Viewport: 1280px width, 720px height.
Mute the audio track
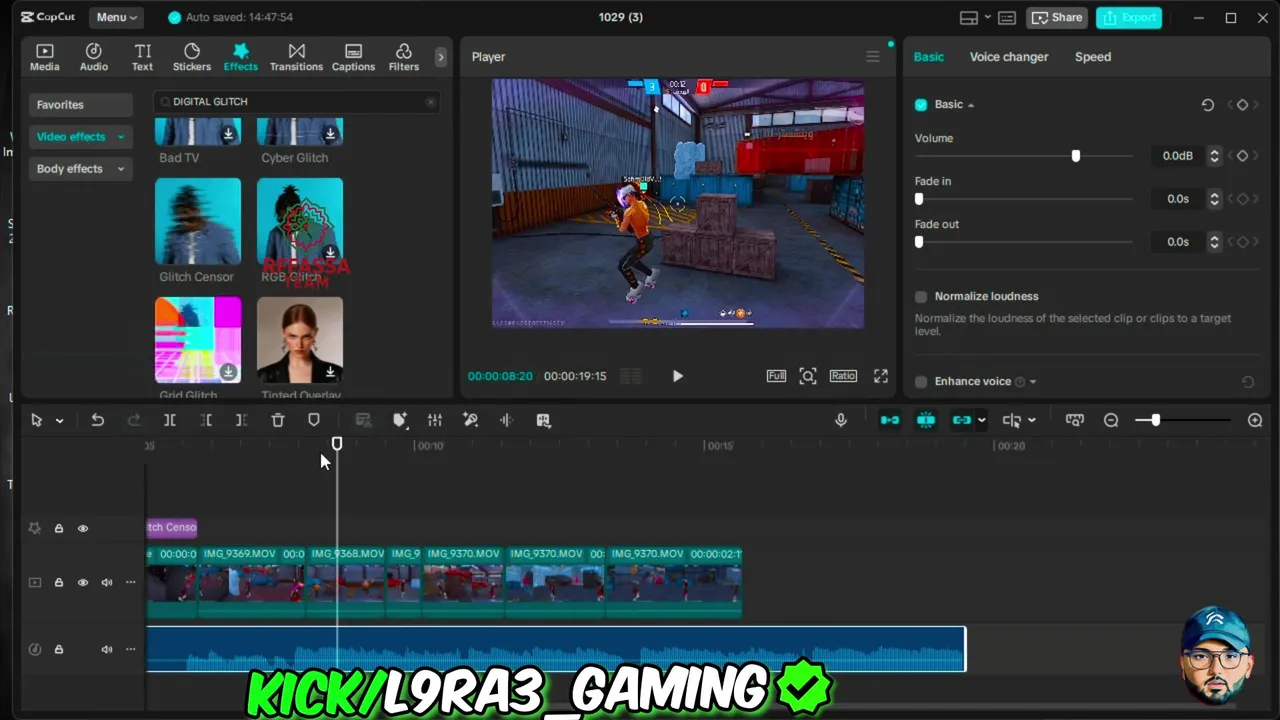tap(107, 650)
